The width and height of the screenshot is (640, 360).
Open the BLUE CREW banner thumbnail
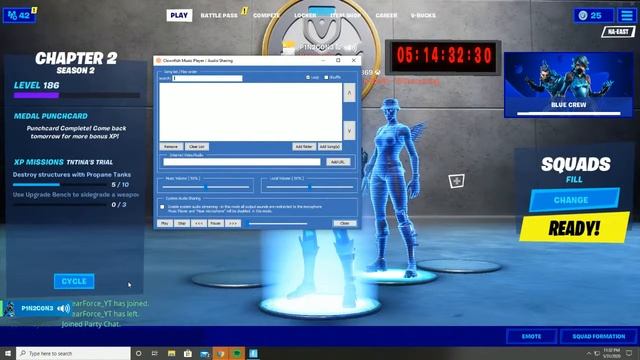tap(569, 84)
